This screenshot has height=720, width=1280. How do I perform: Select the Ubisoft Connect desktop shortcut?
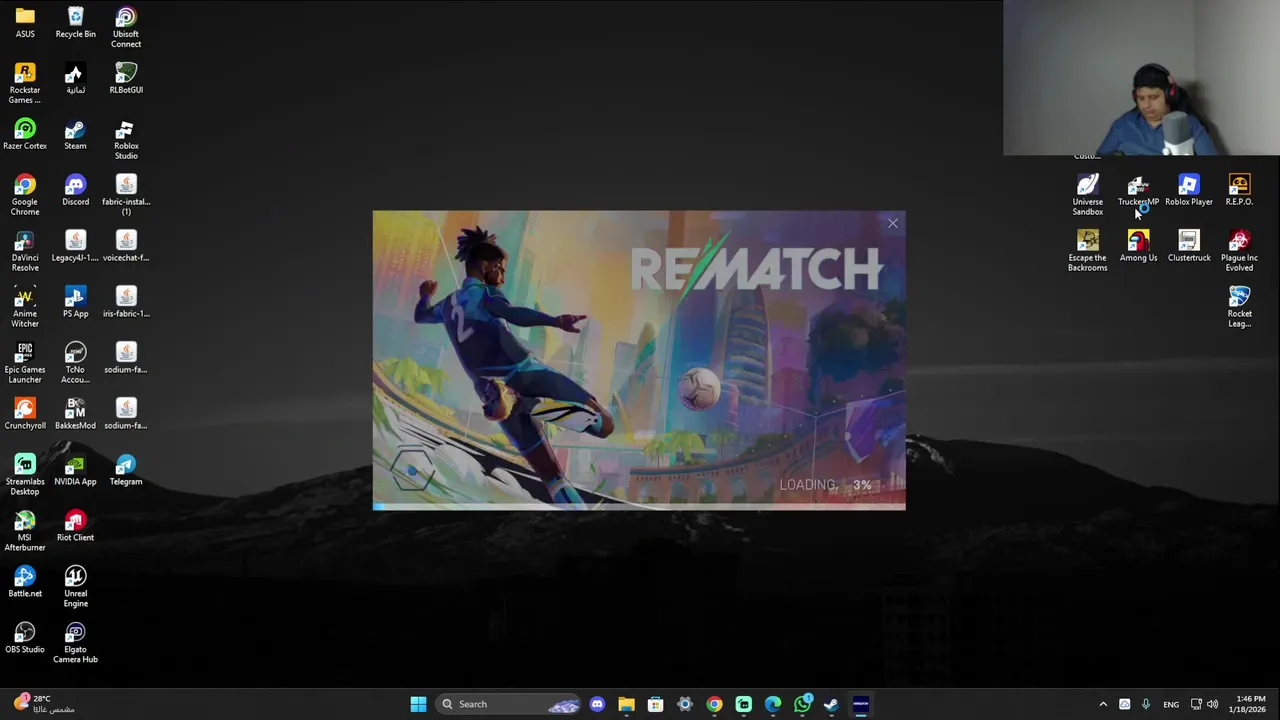coord(126,27)
